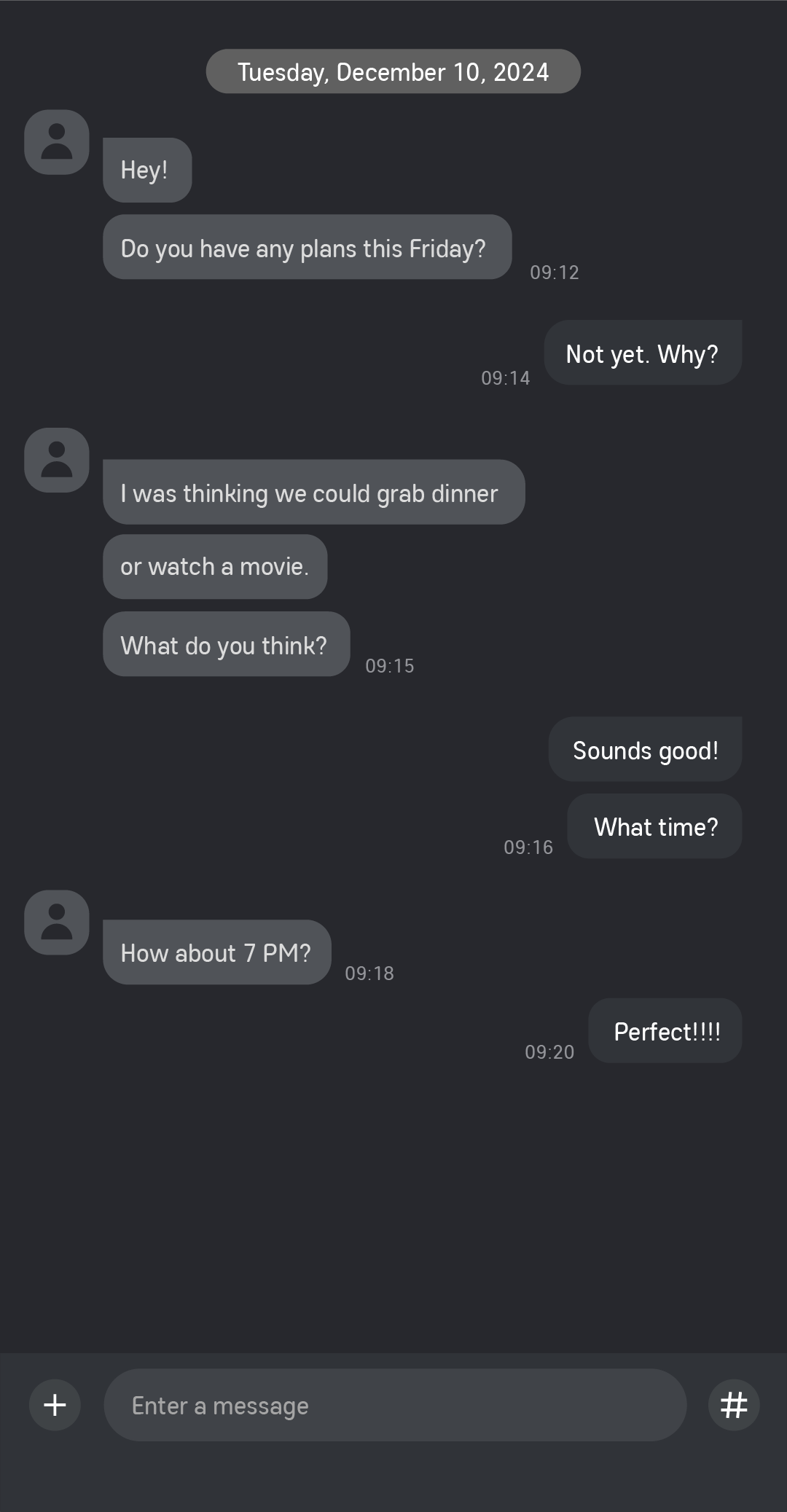
Task: Tap the "What do you think?" message
Action: [x=226, y=644]
